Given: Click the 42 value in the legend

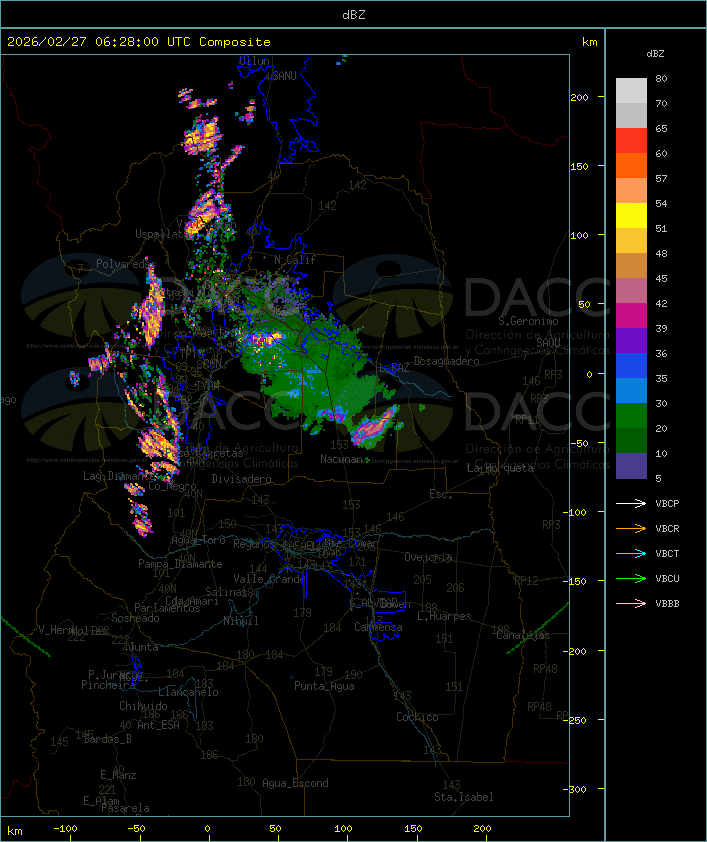Looking at the screenshot, I should tap(661, 303).
